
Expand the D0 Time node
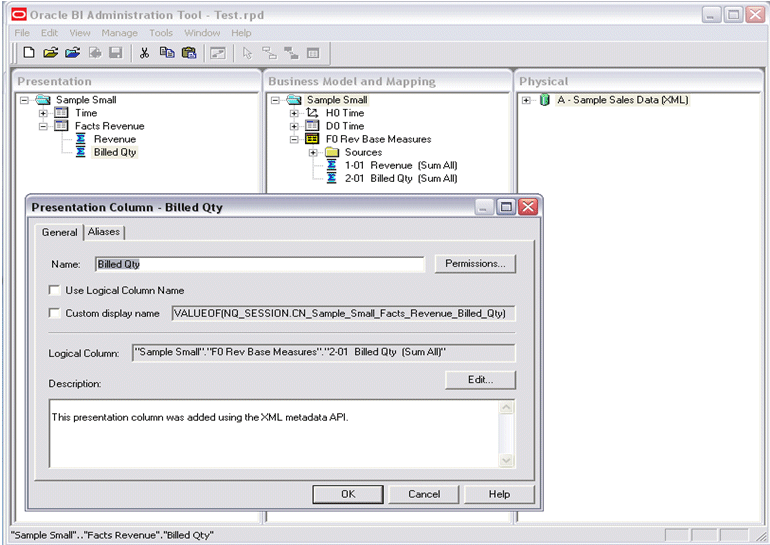pyautogui.click(x=294, y=127)
